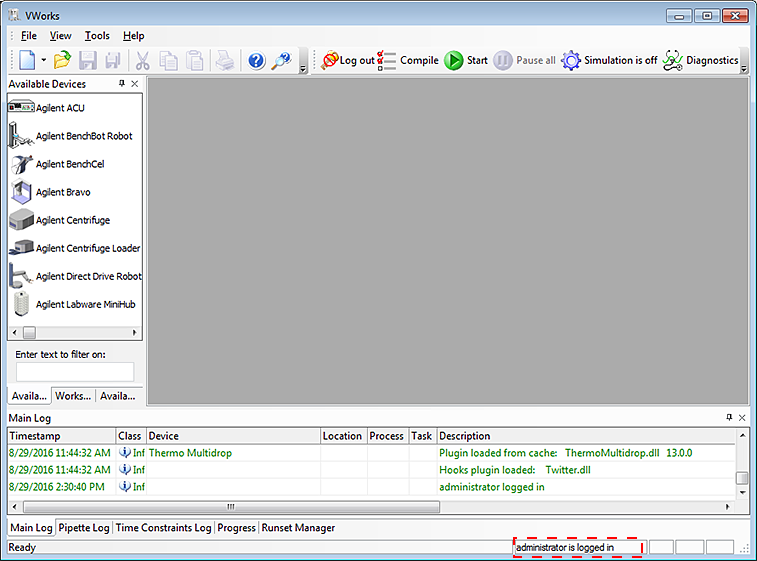This screenshot has height=561, width=757.
Task: Switch to Runset Manager tab
Action: (x=298, y=528)
